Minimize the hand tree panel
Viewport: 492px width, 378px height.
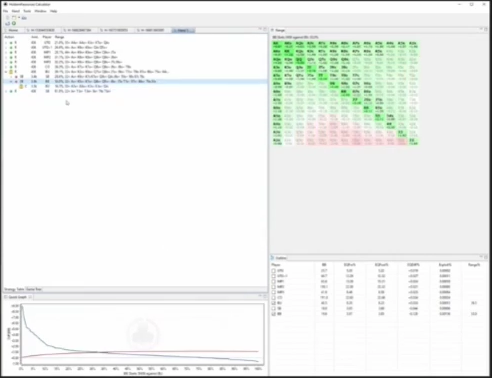(260, 29)
